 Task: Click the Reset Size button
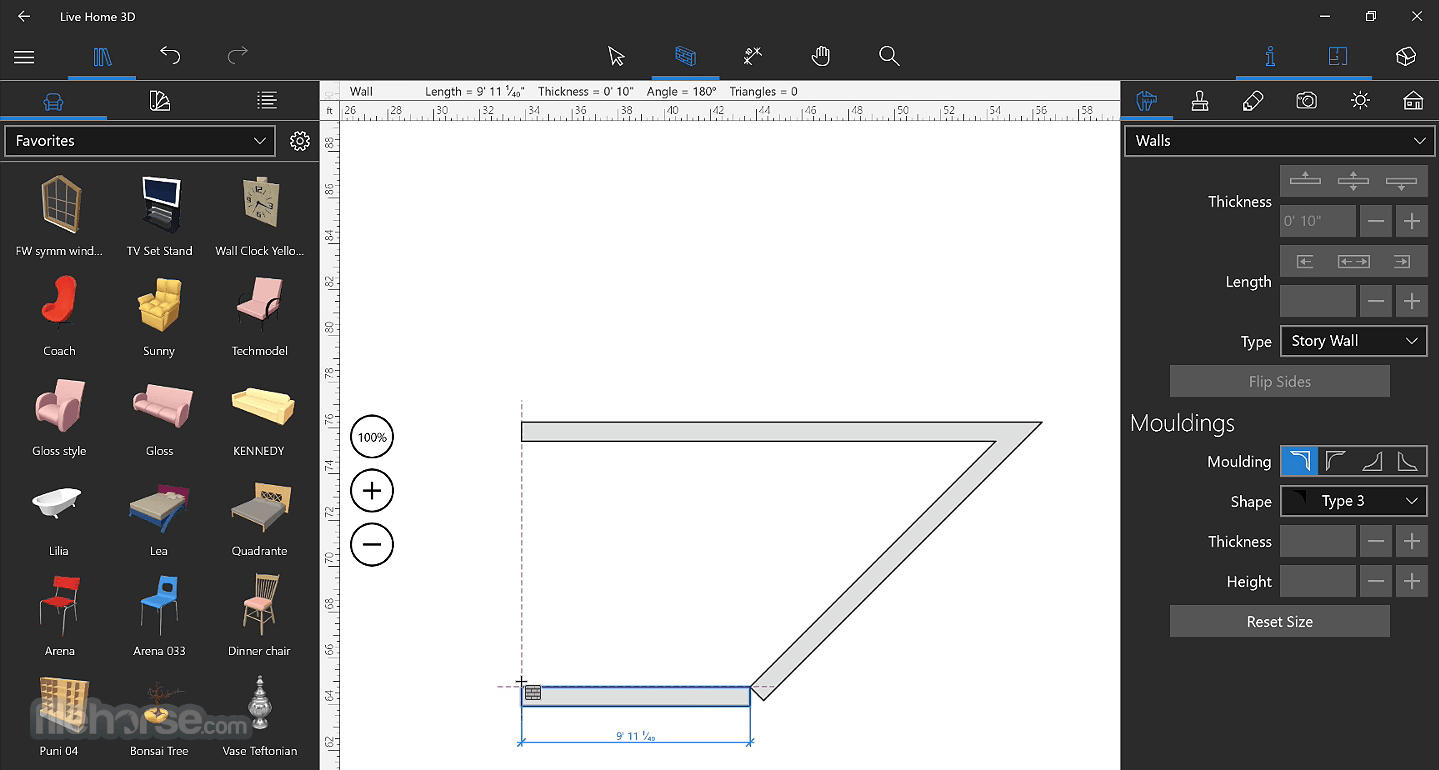click(x=1279, y=621)
